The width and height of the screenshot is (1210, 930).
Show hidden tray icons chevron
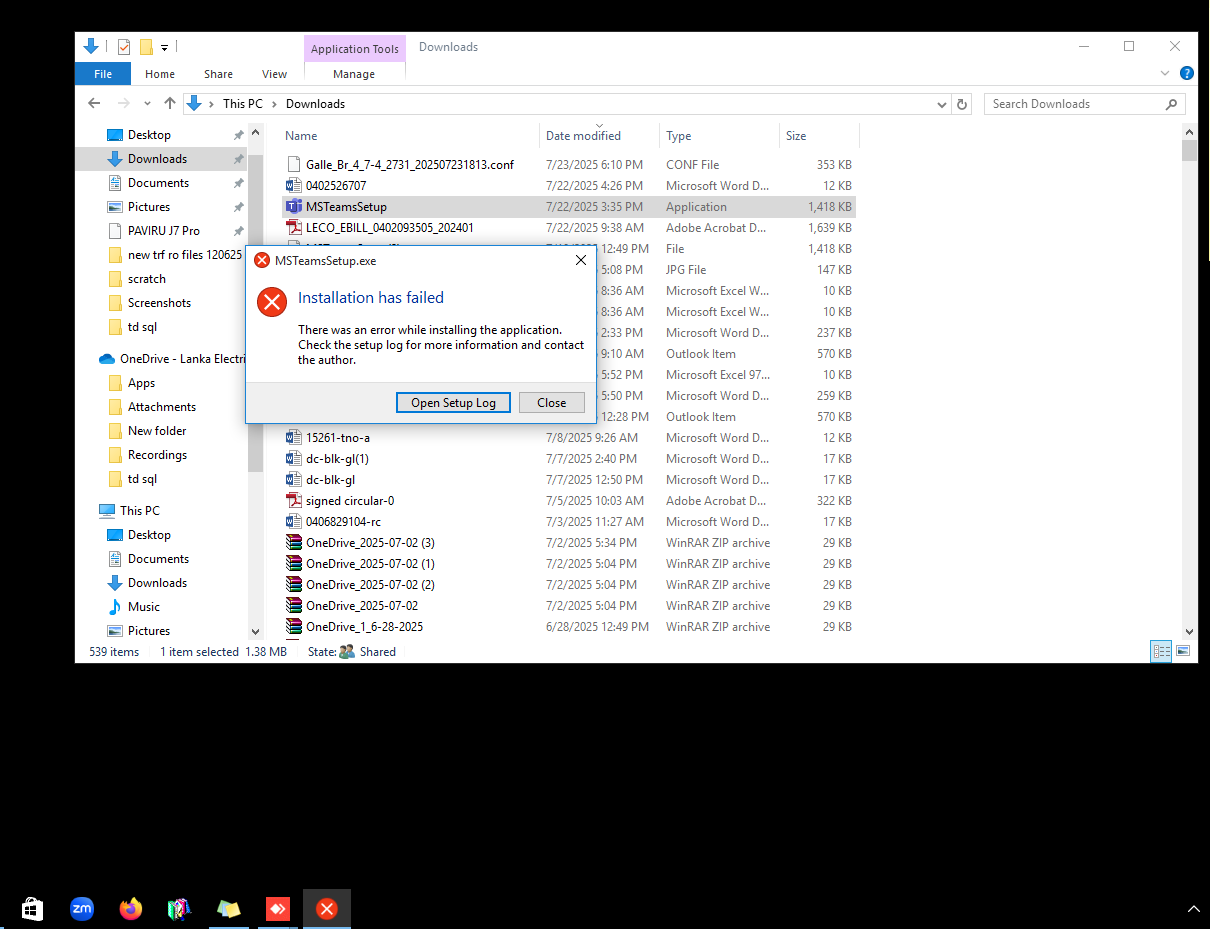coord(1193,909)
